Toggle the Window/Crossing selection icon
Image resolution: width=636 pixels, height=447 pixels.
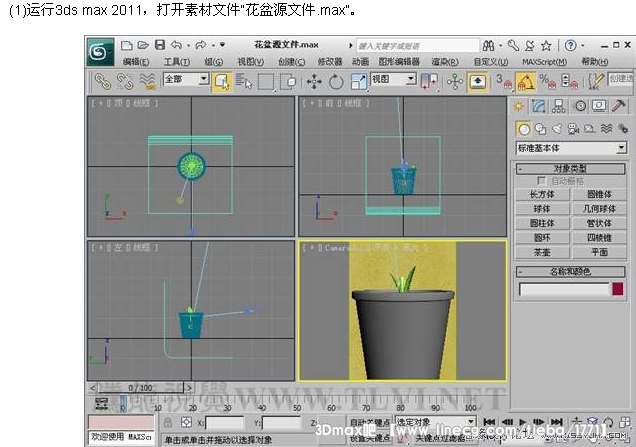[x=289, y=82]
